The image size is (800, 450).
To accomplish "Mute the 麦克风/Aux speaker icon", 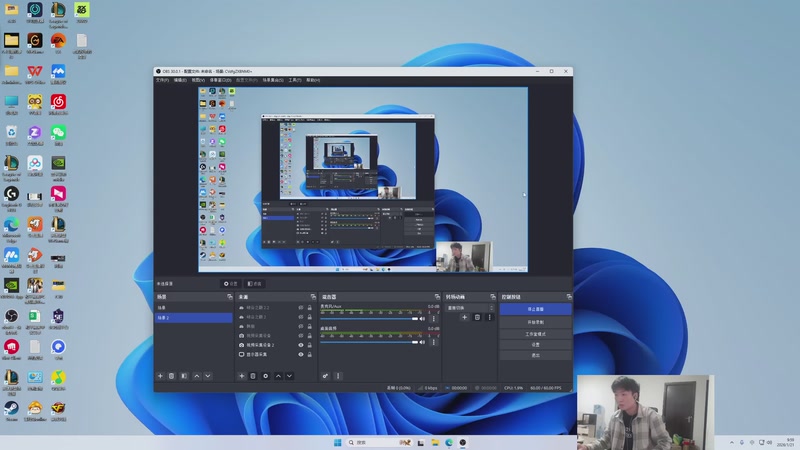I will tap(423, 318).
